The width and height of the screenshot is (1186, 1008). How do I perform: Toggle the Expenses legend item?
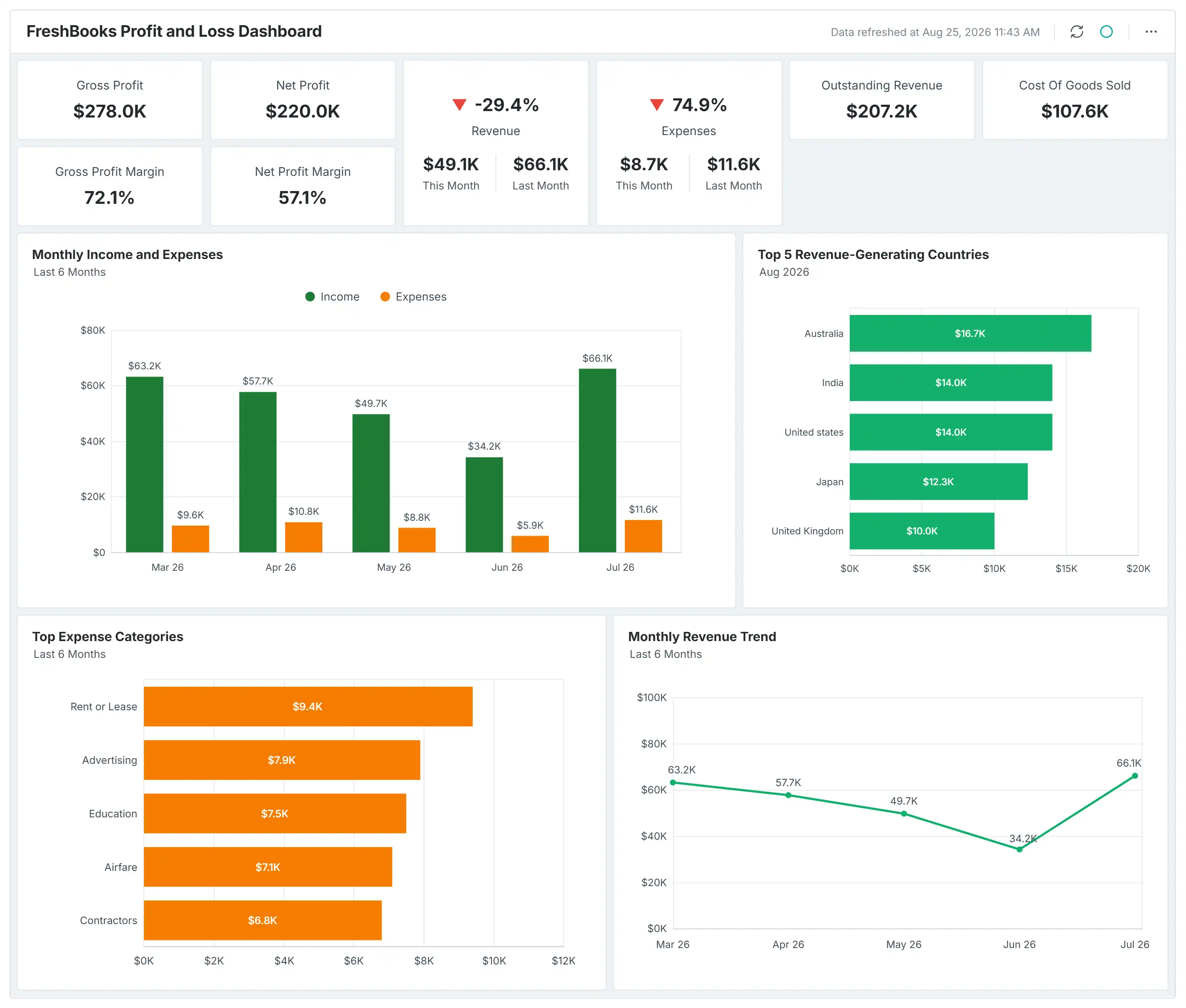pyautogui.click(x=413, y=297)
